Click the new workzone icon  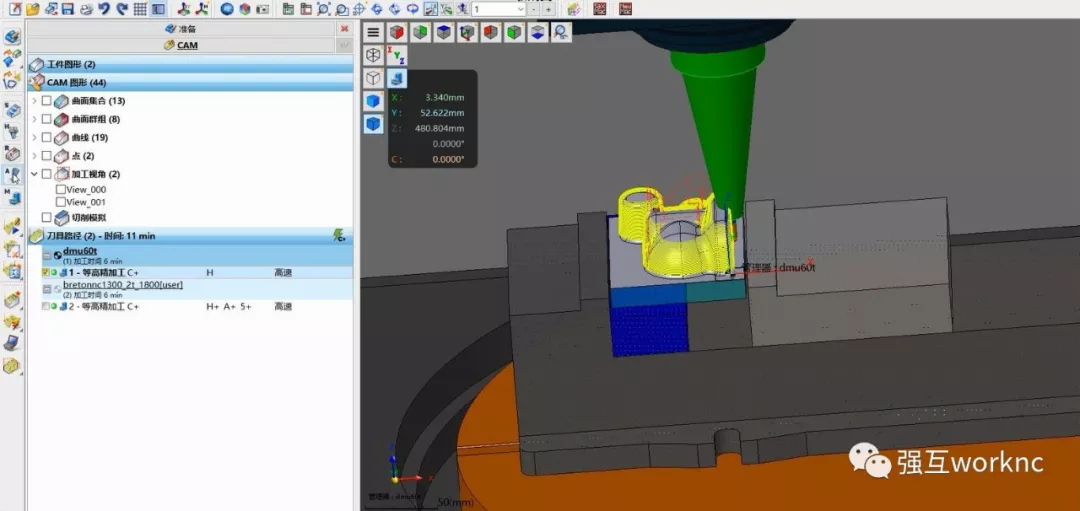[15, 9]
